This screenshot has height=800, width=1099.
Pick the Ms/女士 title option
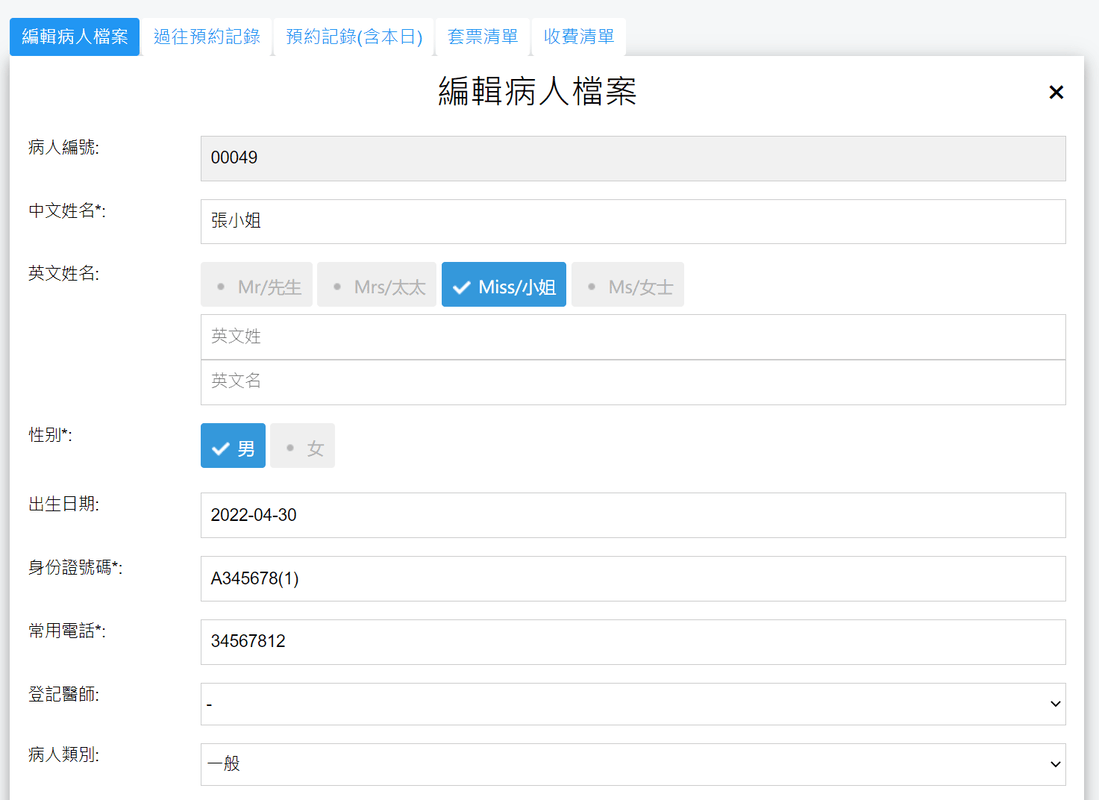coord(628,285)
